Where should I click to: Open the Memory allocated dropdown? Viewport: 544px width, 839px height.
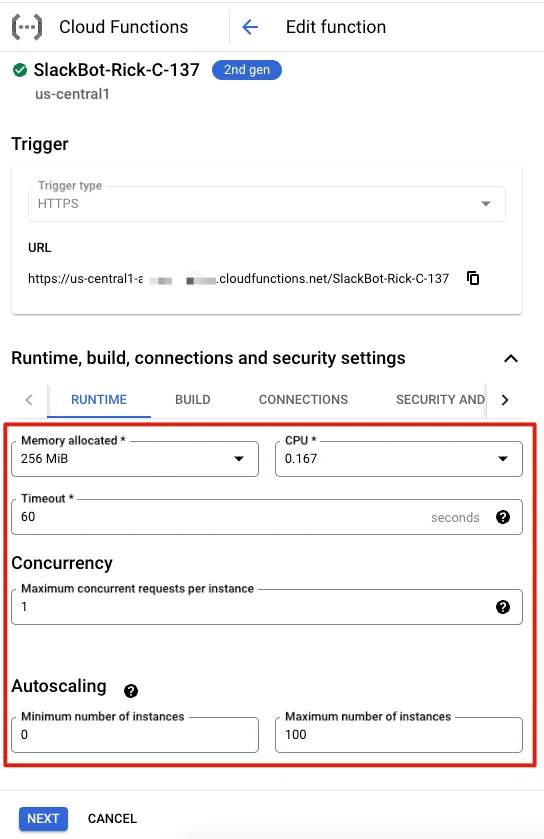tap(135, 459)
